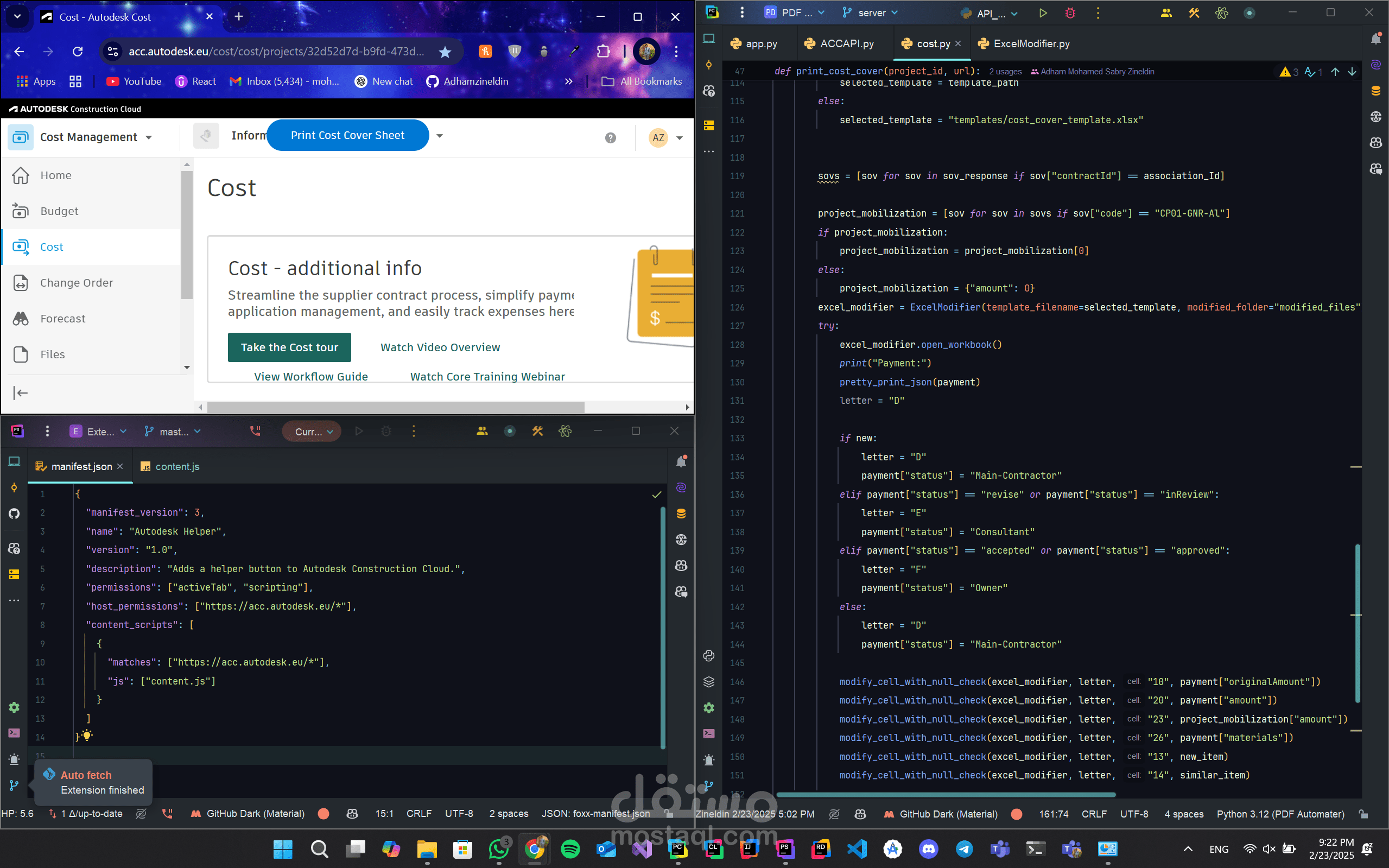Open AZ user avatar menu
The height and width of the screenshot is (868, 1389).
pos(665,138)
